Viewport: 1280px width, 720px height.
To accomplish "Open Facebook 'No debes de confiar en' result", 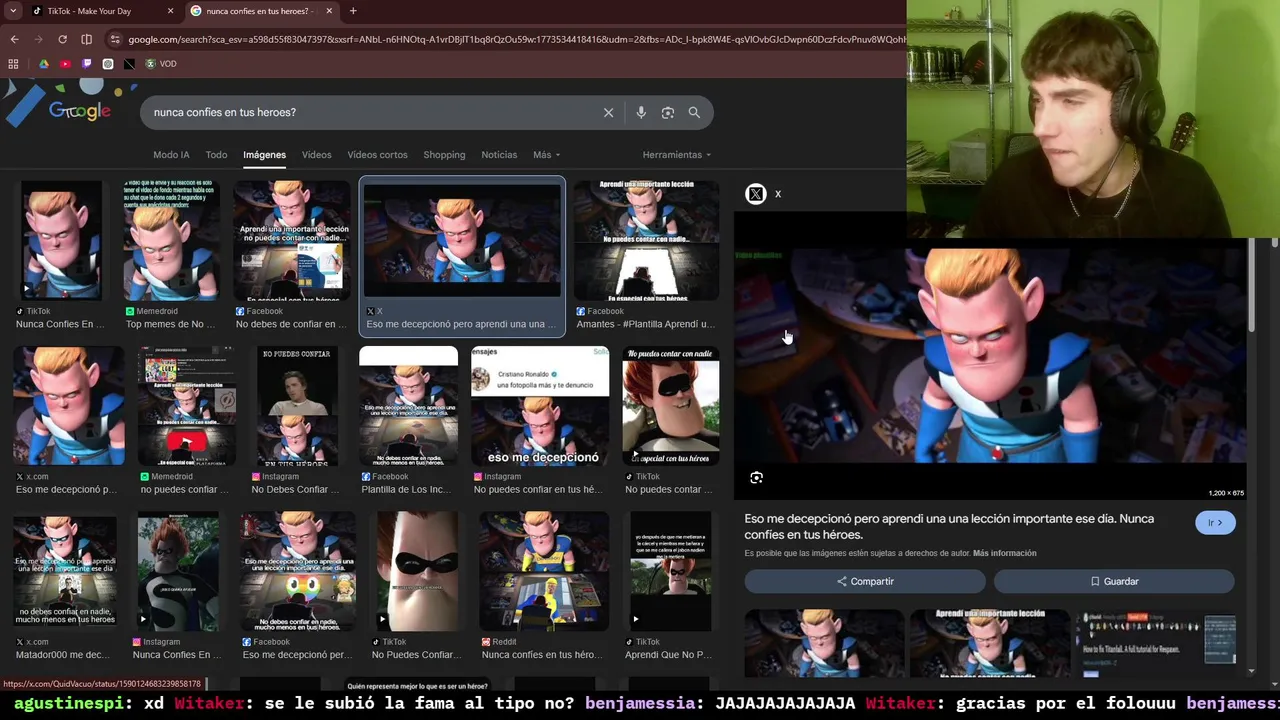I will point(292,255).
